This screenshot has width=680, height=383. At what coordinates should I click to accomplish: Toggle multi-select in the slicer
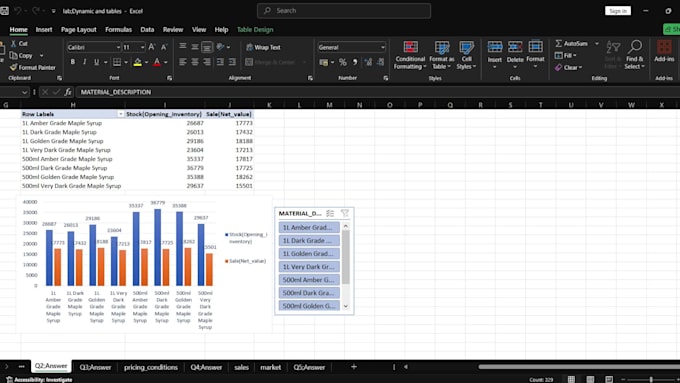click(x=330, y=213)
